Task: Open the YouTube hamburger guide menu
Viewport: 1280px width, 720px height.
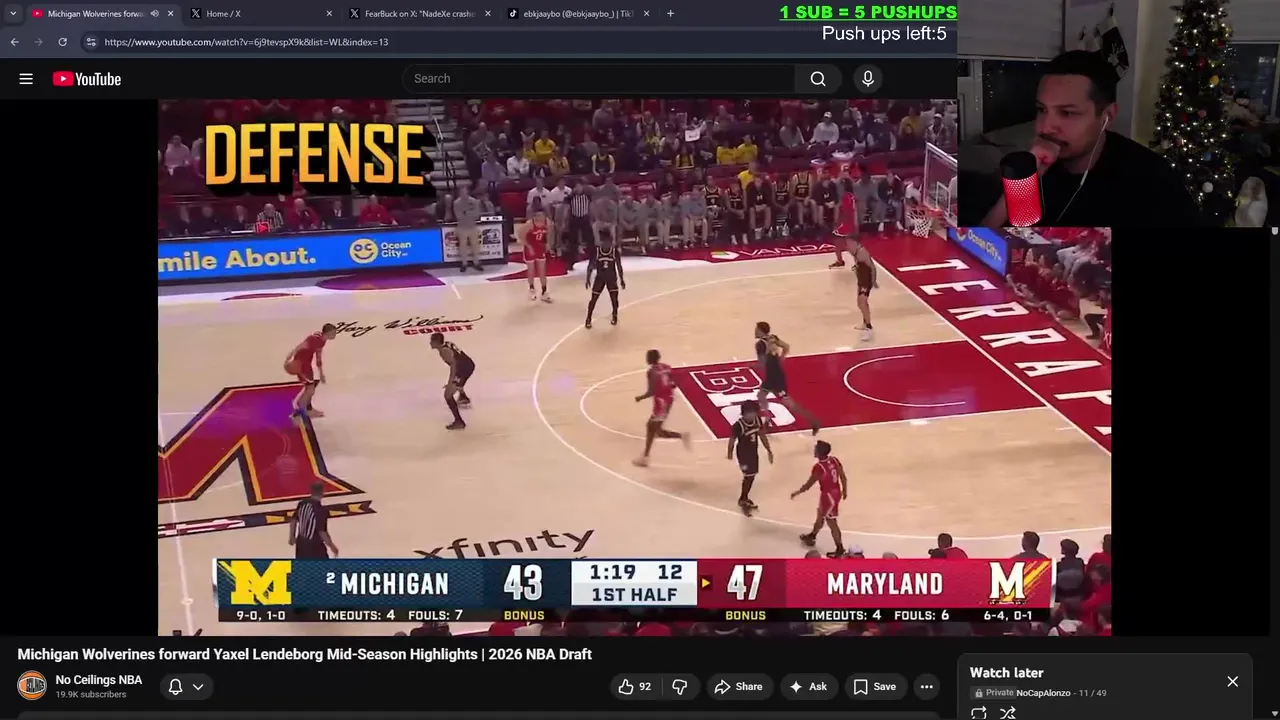Action: click(x=26, y=79)
